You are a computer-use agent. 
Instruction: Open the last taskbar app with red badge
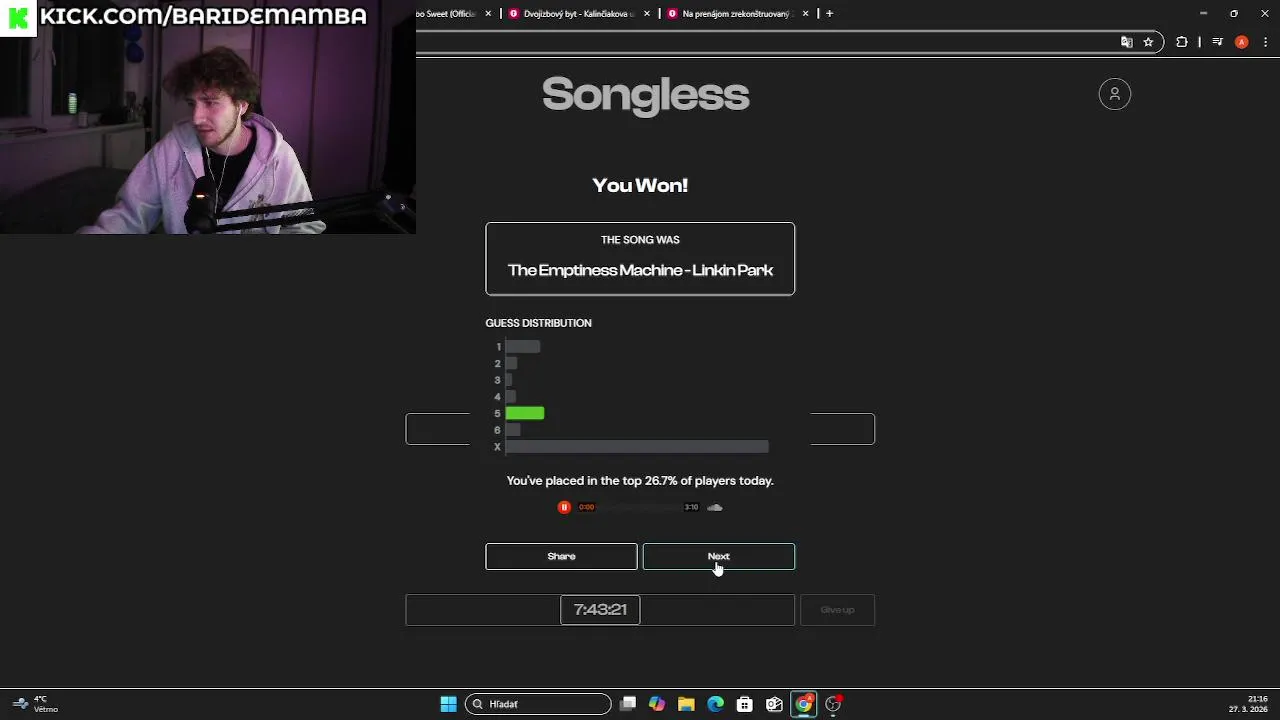tap(833, 704)
